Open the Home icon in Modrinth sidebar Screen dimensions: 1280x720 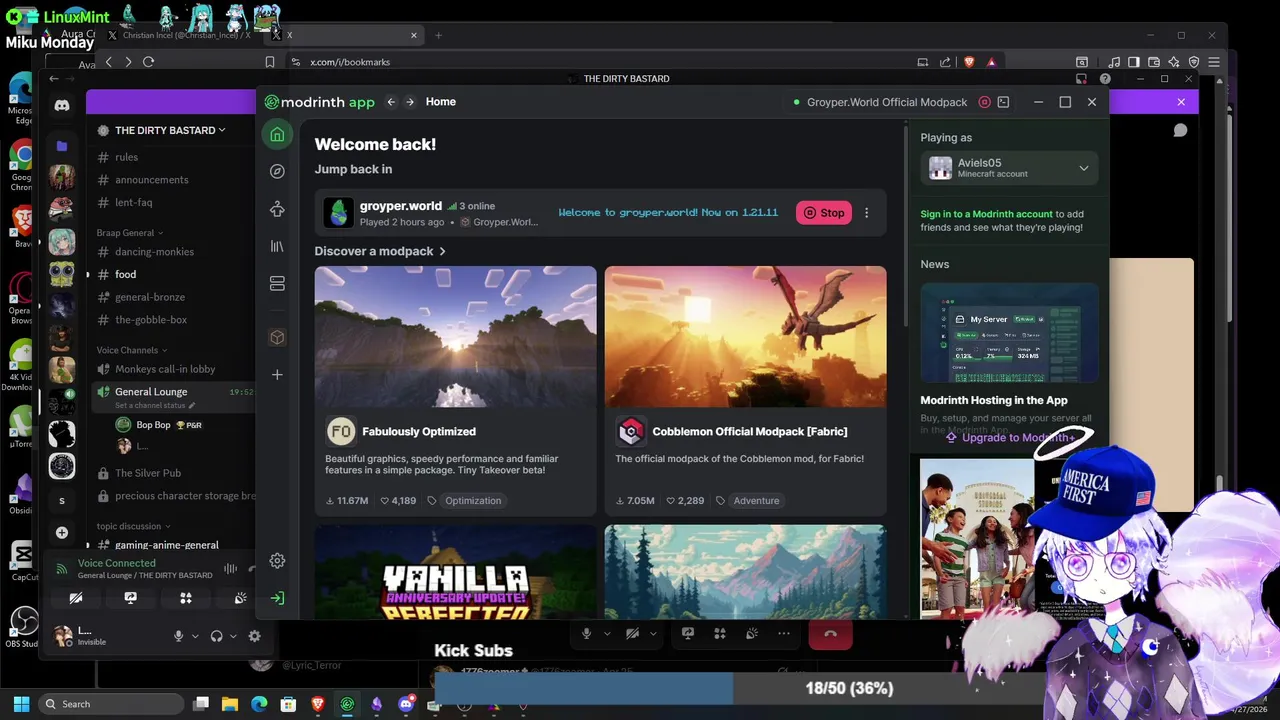coord(277,134)
